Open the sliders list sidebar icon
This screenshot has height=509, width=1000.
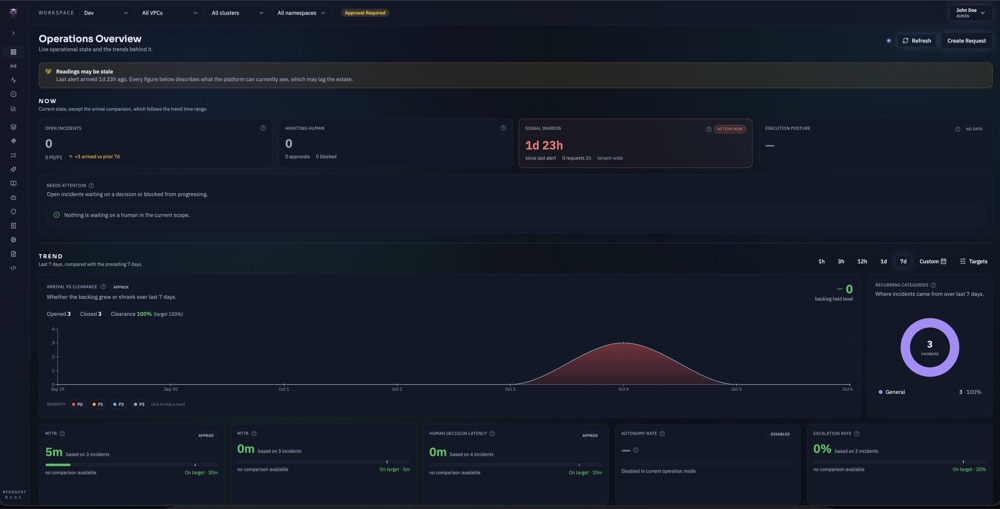pyautogui.click(x=13, y=155)
